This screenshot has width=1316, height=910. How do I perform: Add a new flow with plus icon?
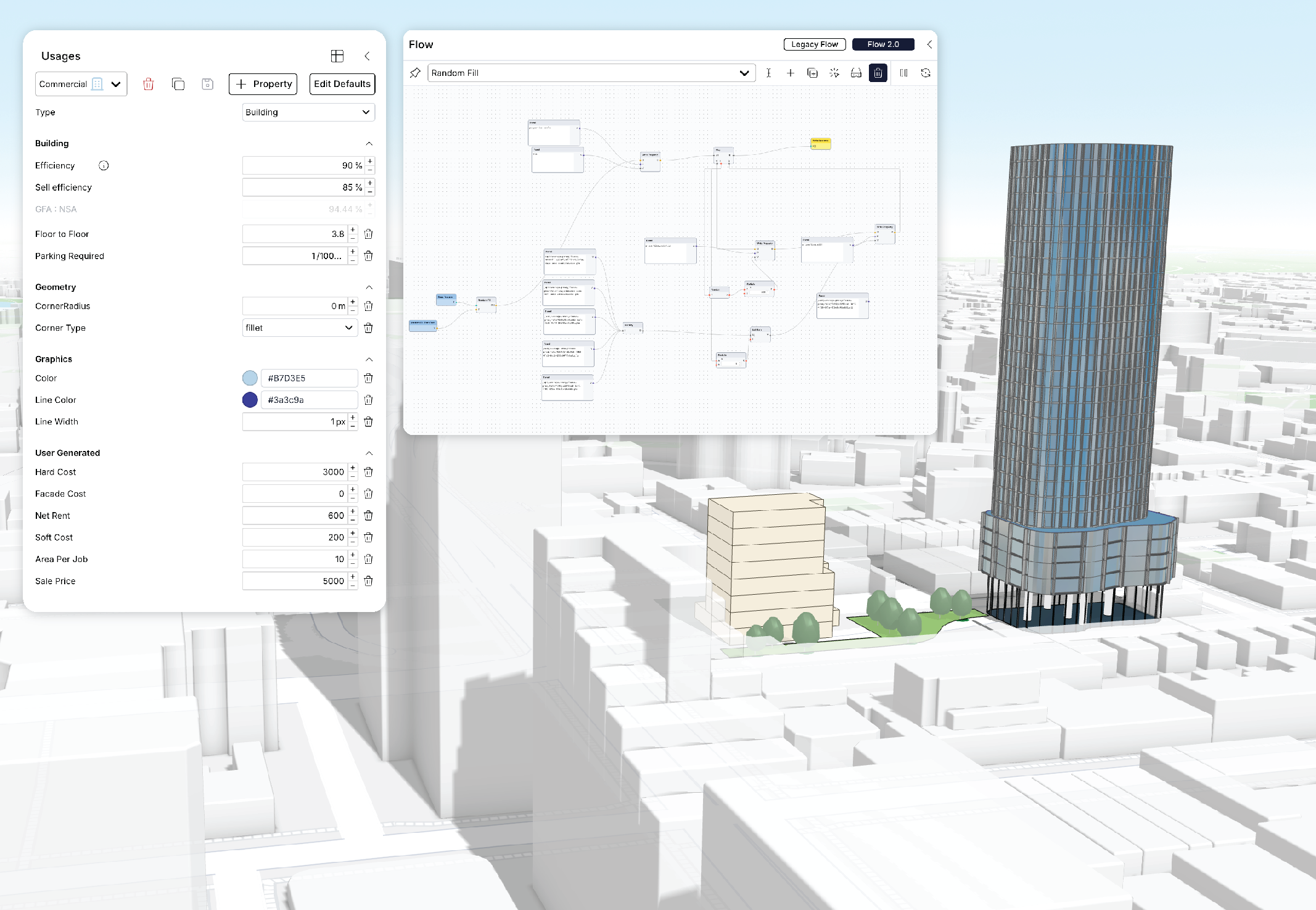(790, 73)
